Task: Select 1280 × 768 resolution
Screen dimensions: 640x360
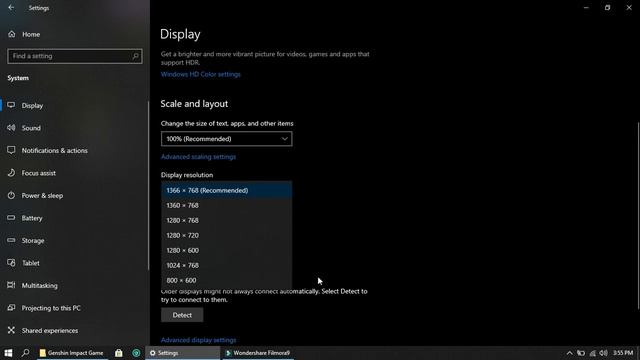Action: [x=227, y=220]
